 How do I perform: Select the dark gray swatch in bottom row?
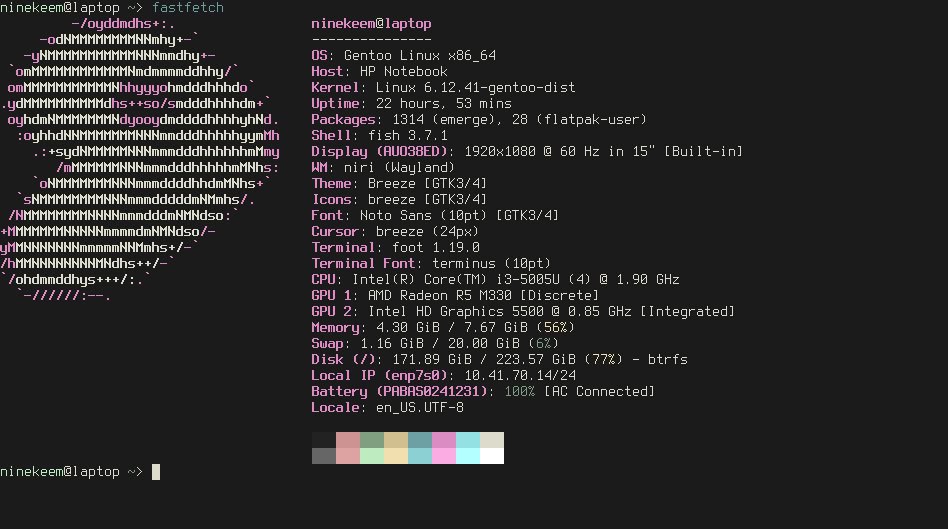pyautogui.click(x=323, y=456)
